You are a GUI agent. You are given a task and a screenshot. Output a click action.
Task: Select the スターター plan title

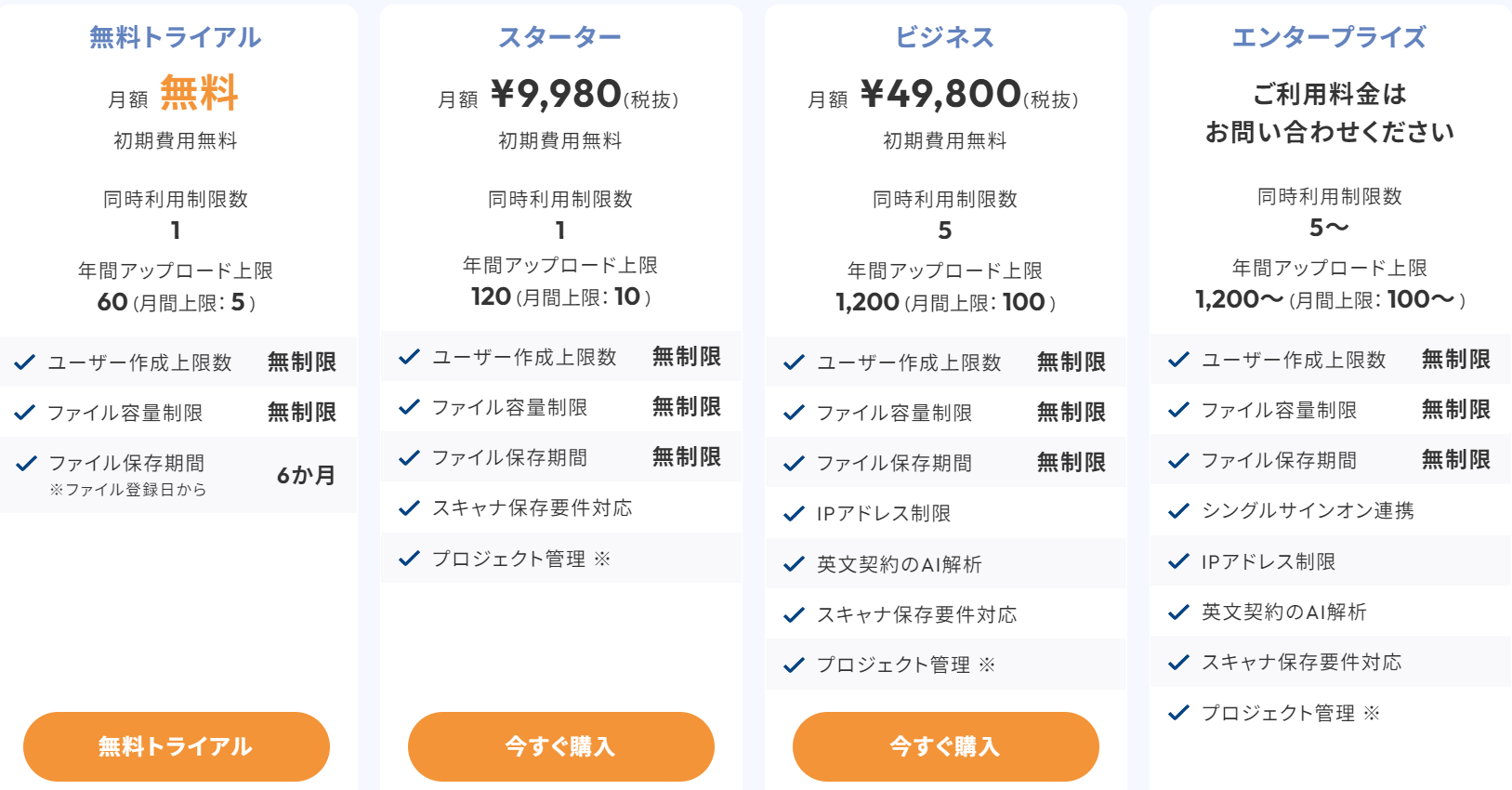(x=559, y=37)
